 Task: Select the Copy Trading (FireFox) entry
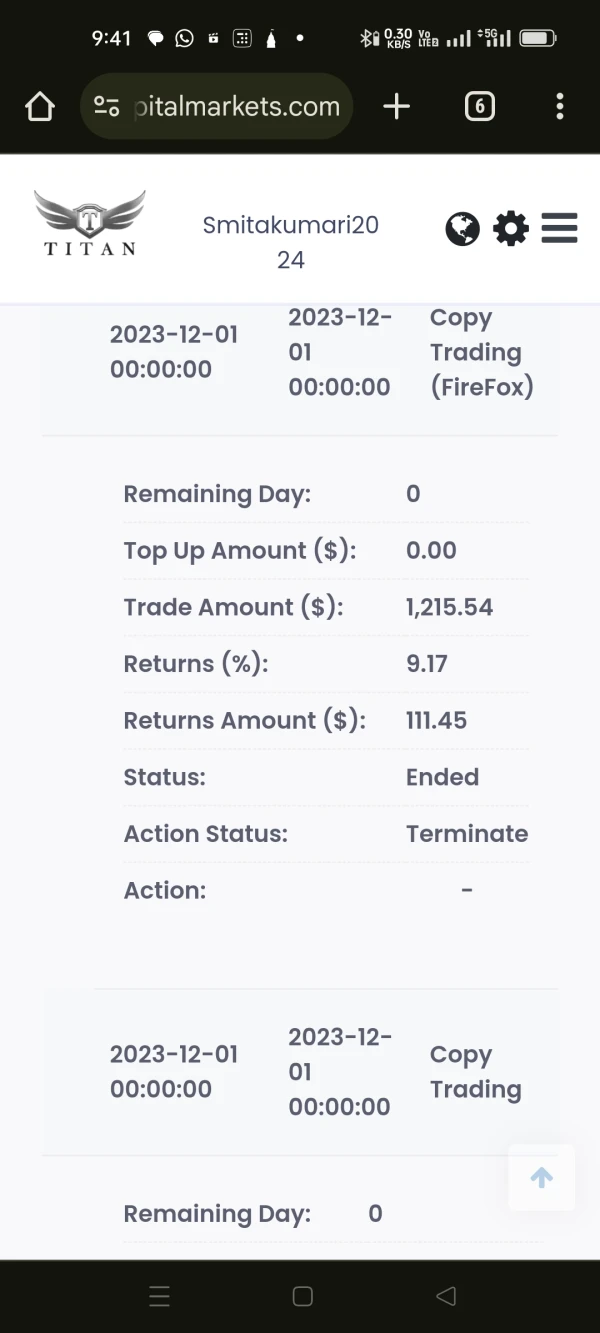pos(481,352)
